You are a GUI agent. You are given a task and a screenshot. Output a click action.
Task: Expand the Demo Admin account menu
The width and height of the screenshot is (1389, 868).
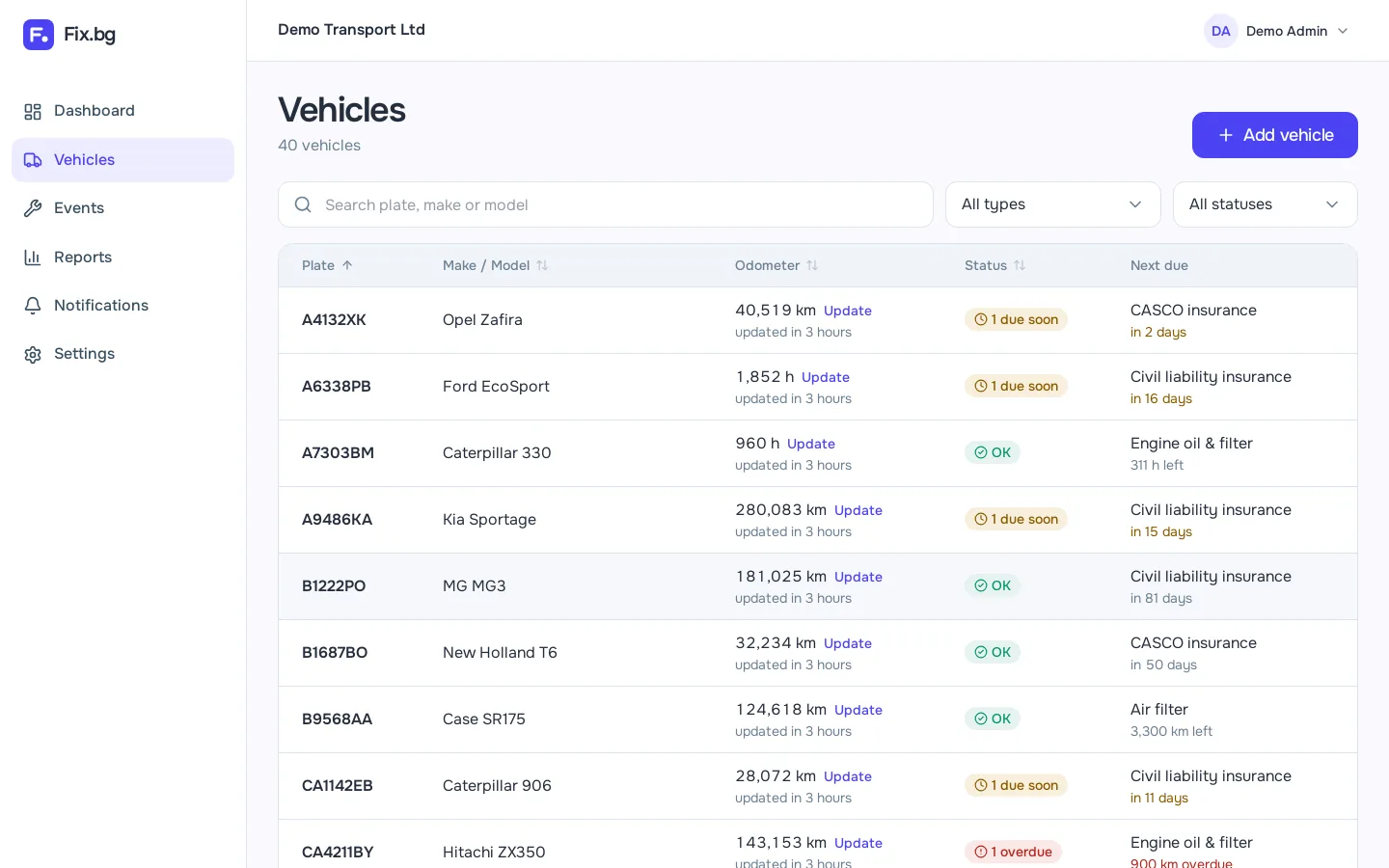coord(1276,31)
